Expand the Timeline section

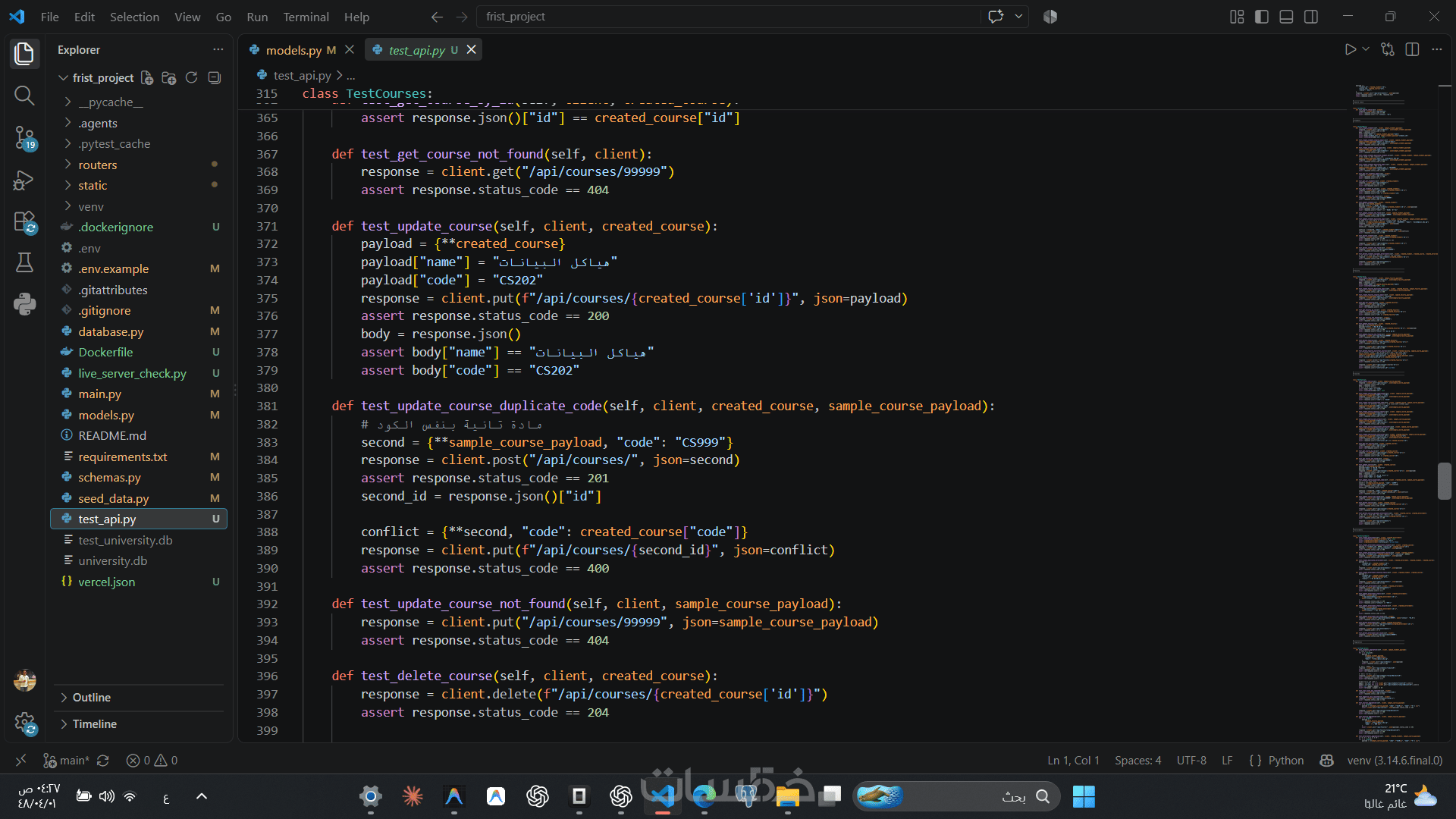[95, 723]
